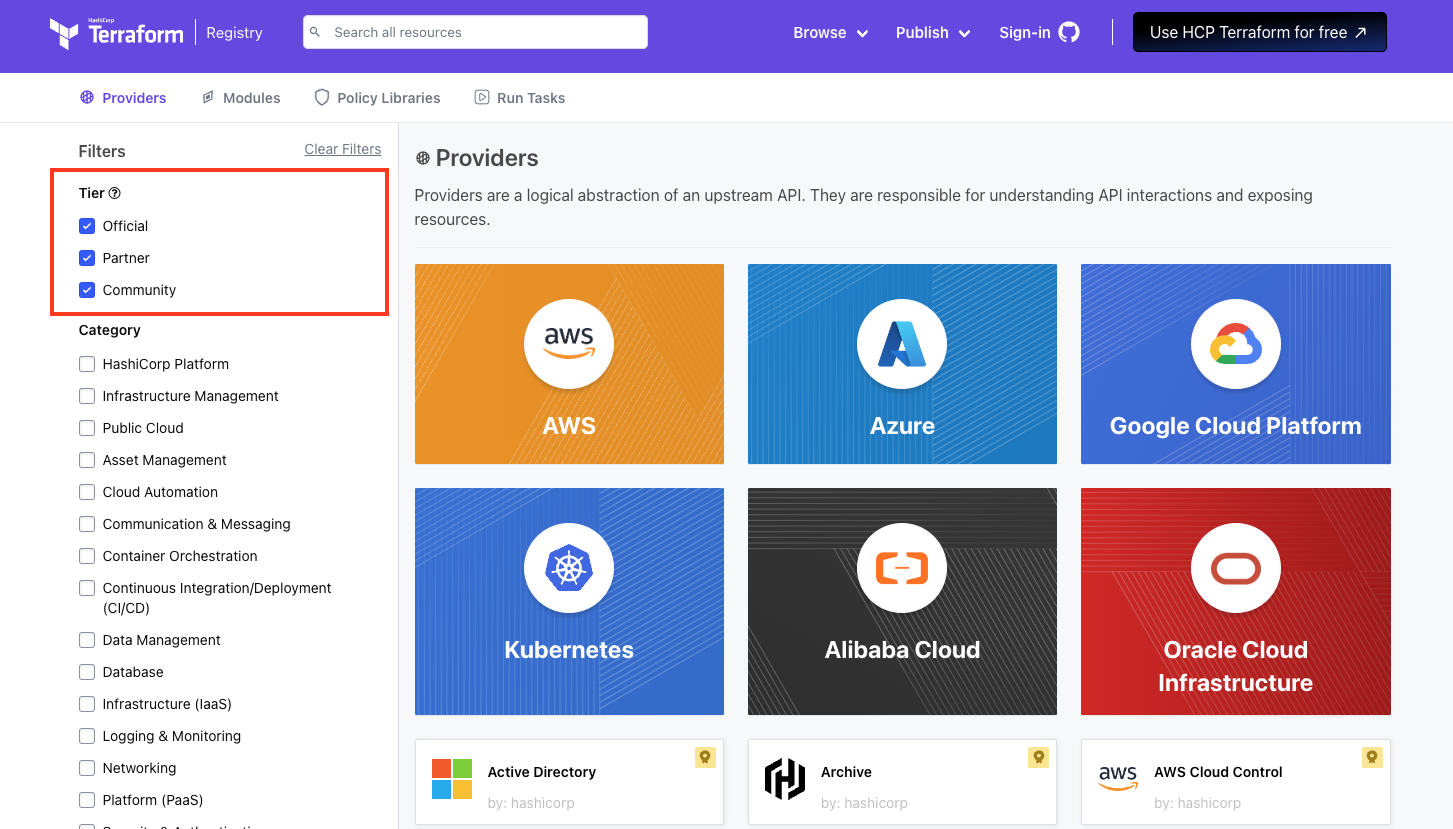The width and height of the screenshot is (1453, 829).
Task: Open the Azure provider tile
Action: 902,364
